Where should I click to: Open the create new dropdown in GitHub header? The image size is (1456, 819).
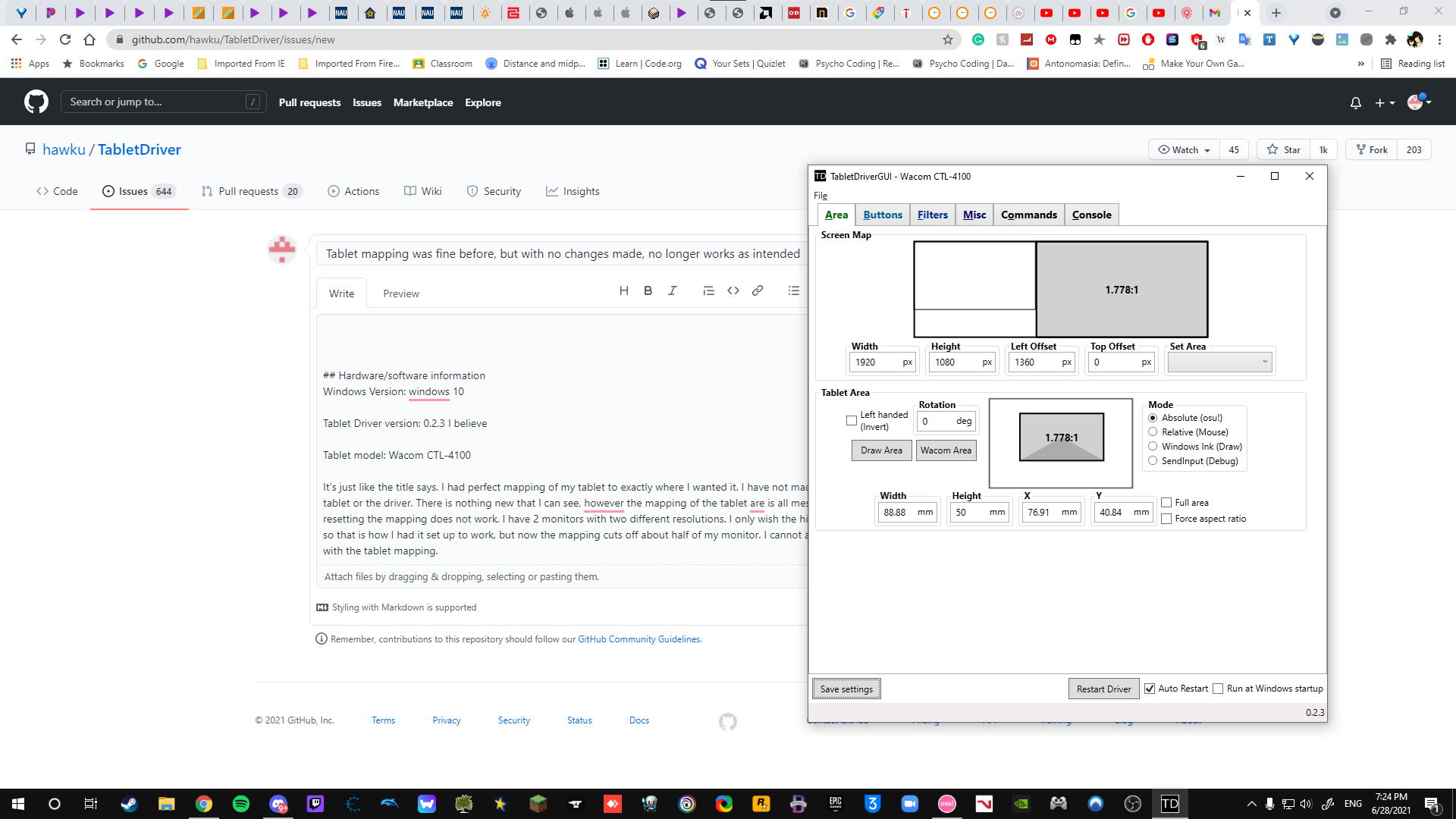[x=1383, y=102]
